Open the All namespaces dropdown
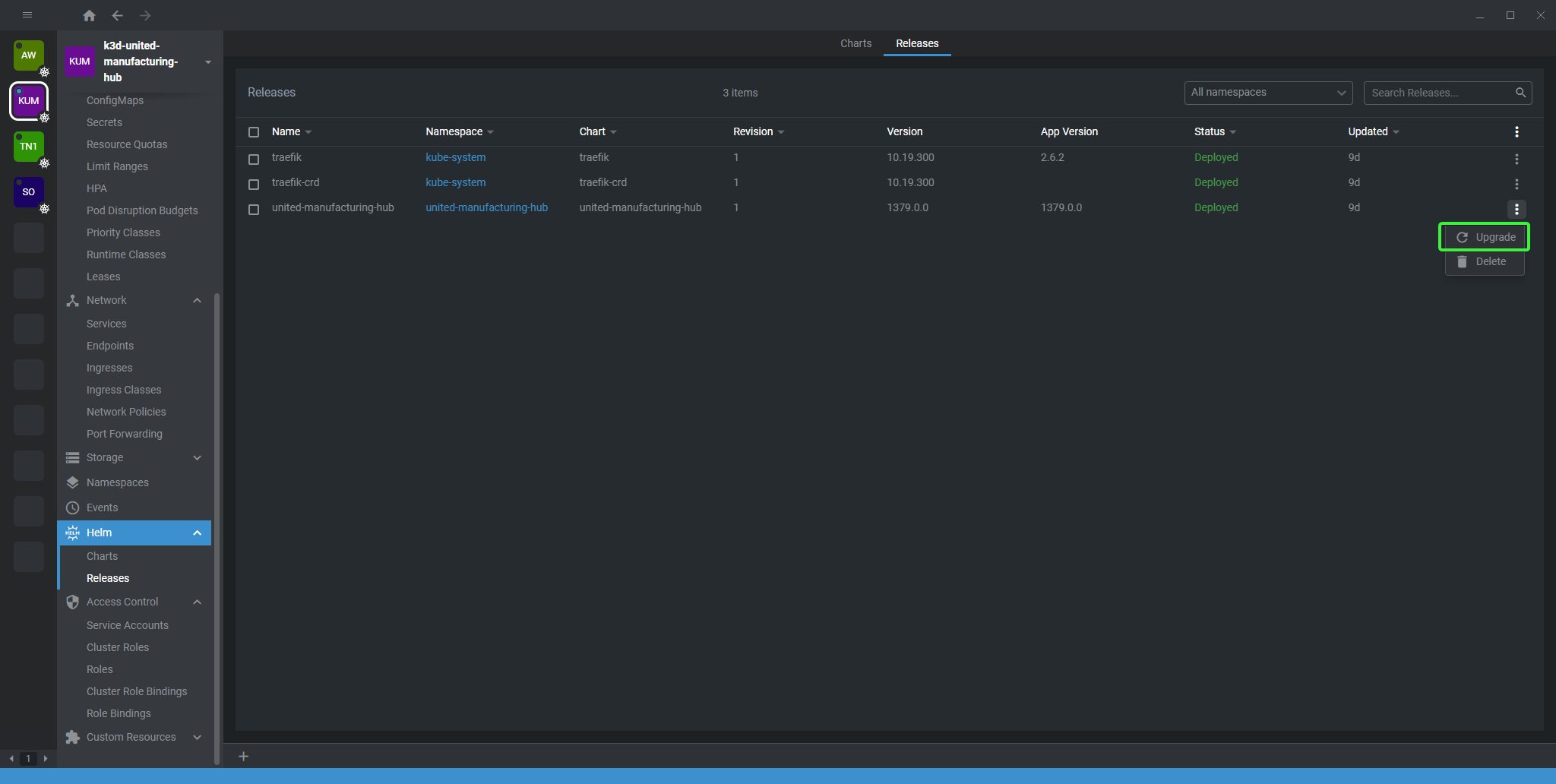 (x=1267, y=93)
